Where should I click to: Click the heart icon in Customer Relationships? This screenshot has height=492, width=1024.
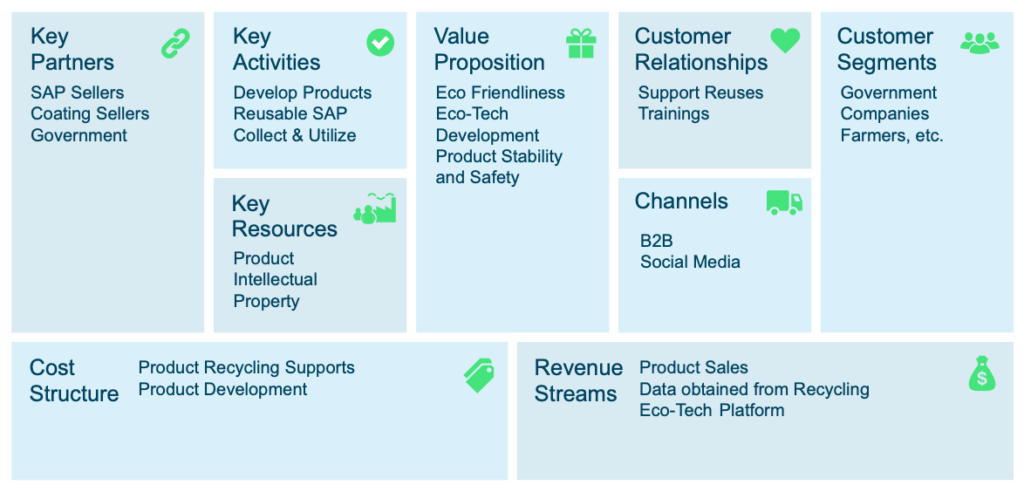785,41
